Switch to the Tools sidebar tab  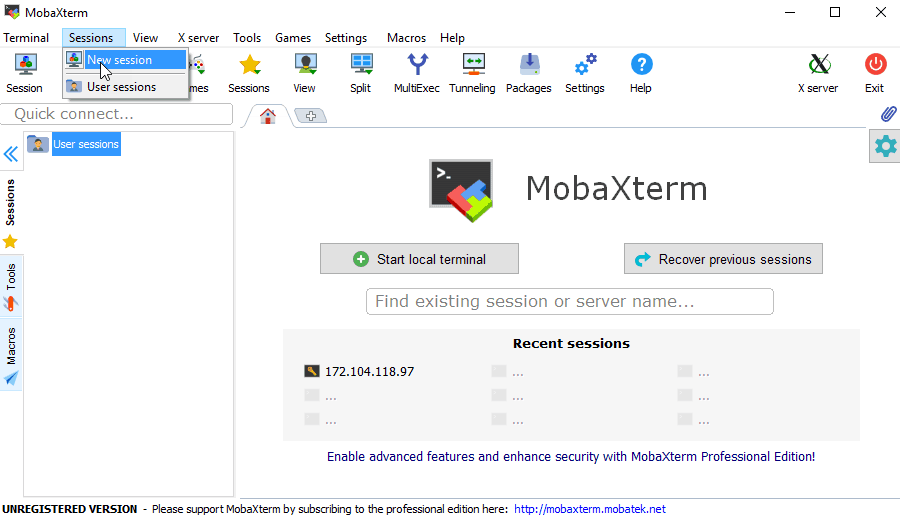[x=11, y=286]
